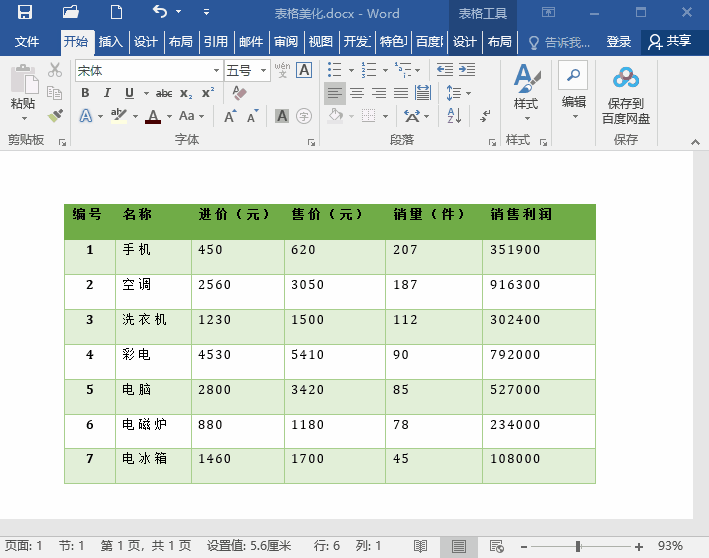
Task: Create new blank document icon
Action: coord(117,12)
